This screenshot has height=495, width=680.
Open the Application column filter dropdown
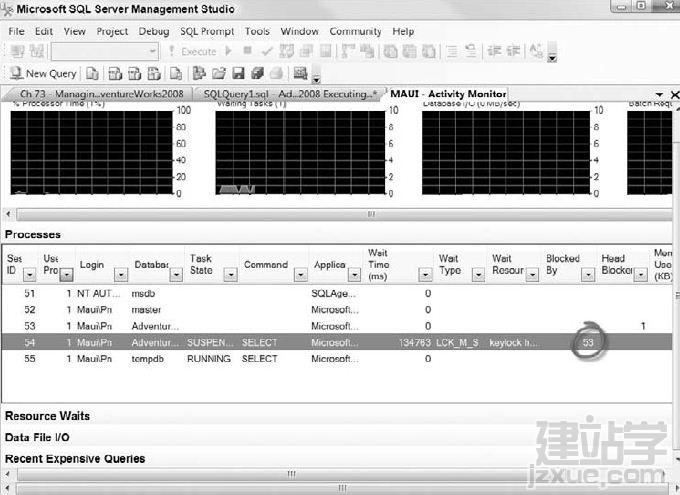(355, 275)
